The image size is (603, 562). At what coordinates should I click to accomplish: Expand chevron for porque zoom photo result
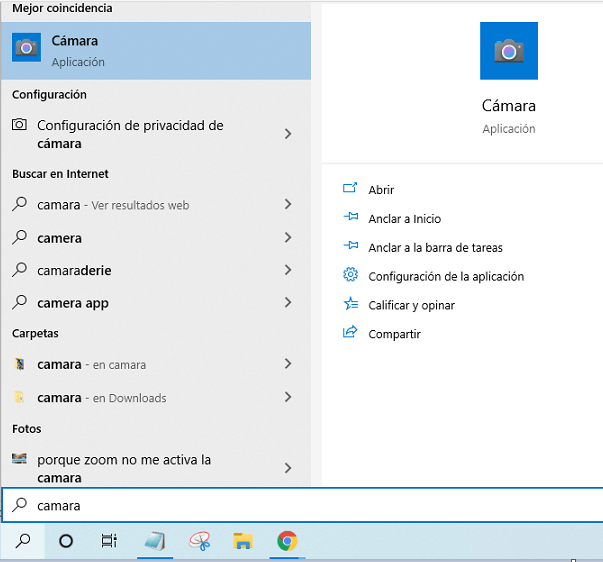[288, 468]
